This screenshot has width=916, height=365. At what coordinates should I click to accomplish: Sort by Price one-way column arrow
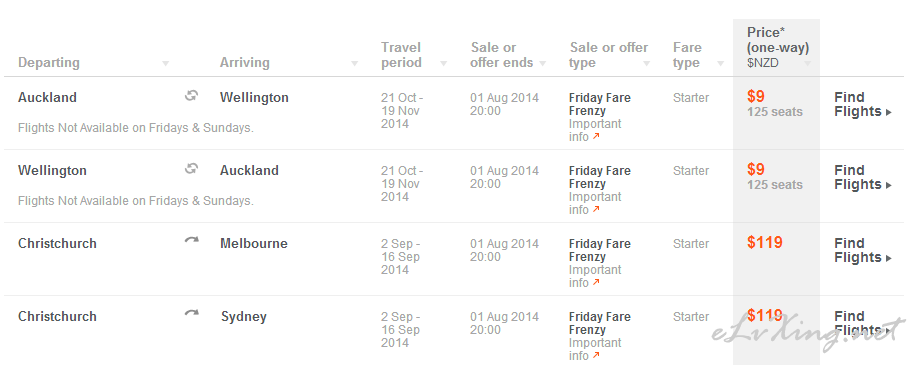pos(807,64)
